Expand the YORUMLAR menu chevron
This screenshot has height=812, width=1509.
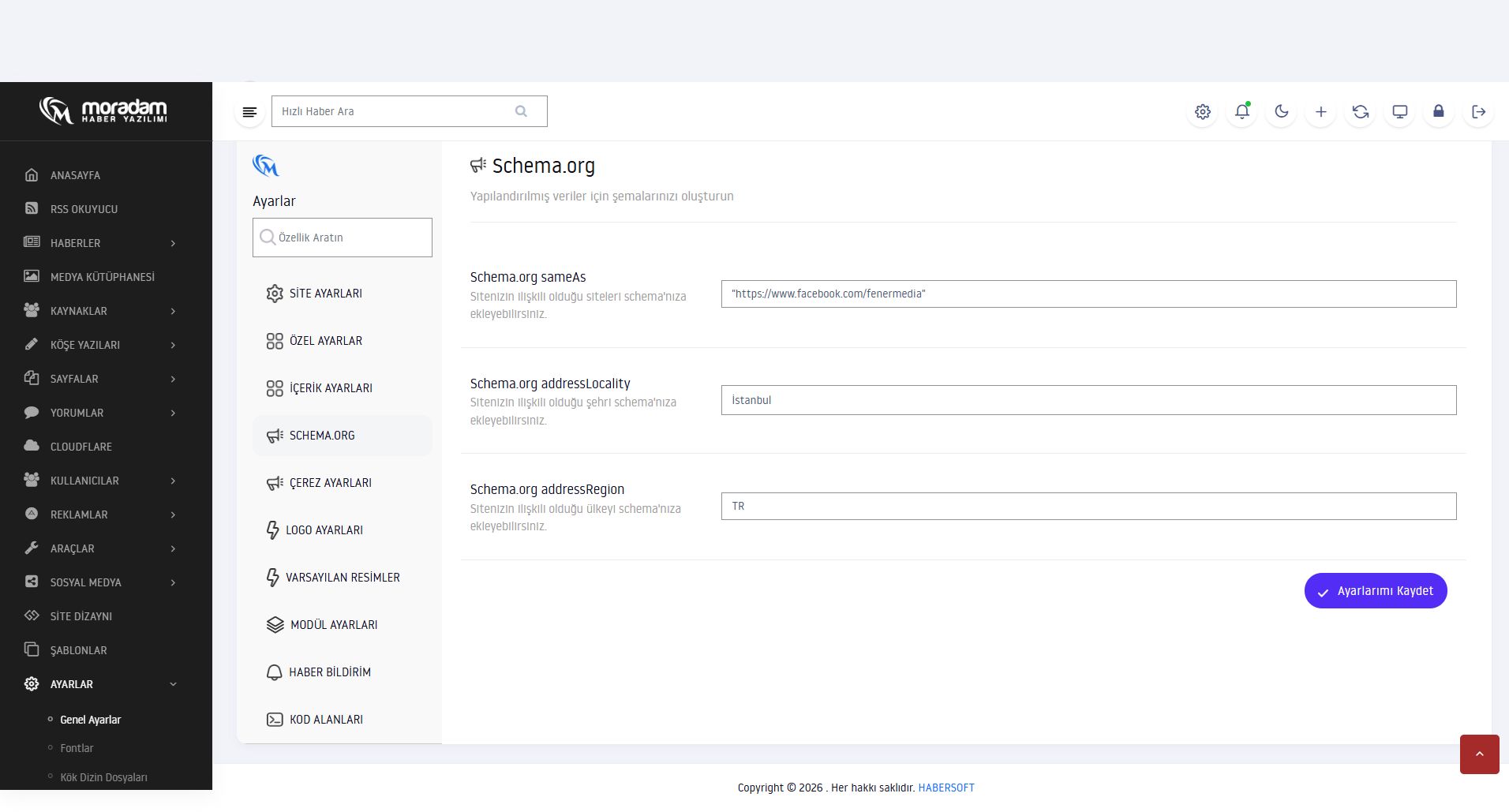(173, 413)
